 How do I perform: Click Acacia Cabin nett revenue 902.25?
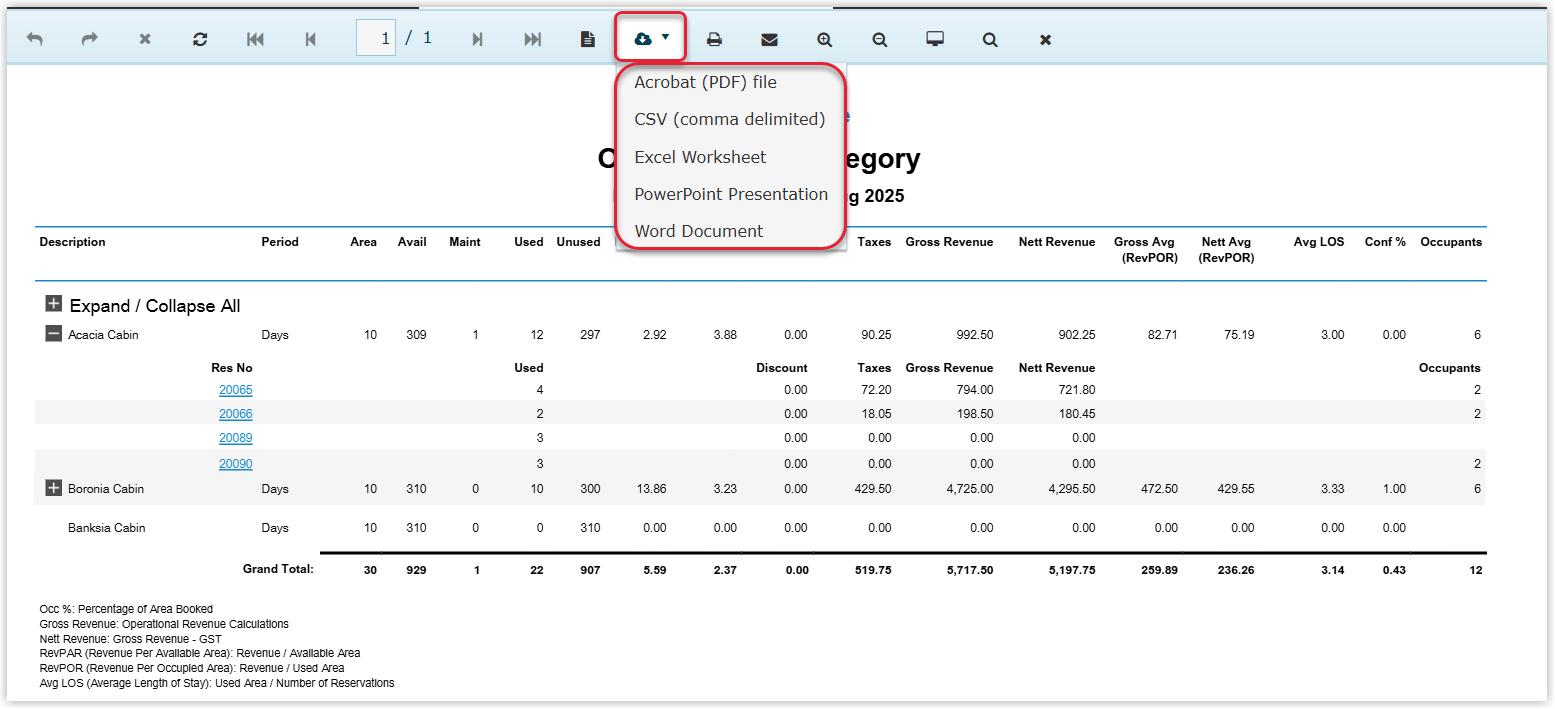[x=1076, y=335]
